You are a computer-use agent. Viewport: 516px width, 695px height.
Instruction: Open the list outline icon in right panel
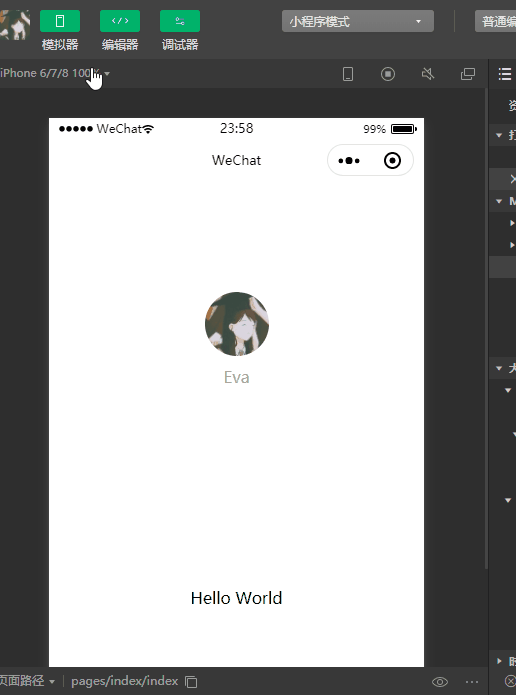(505, 74)
